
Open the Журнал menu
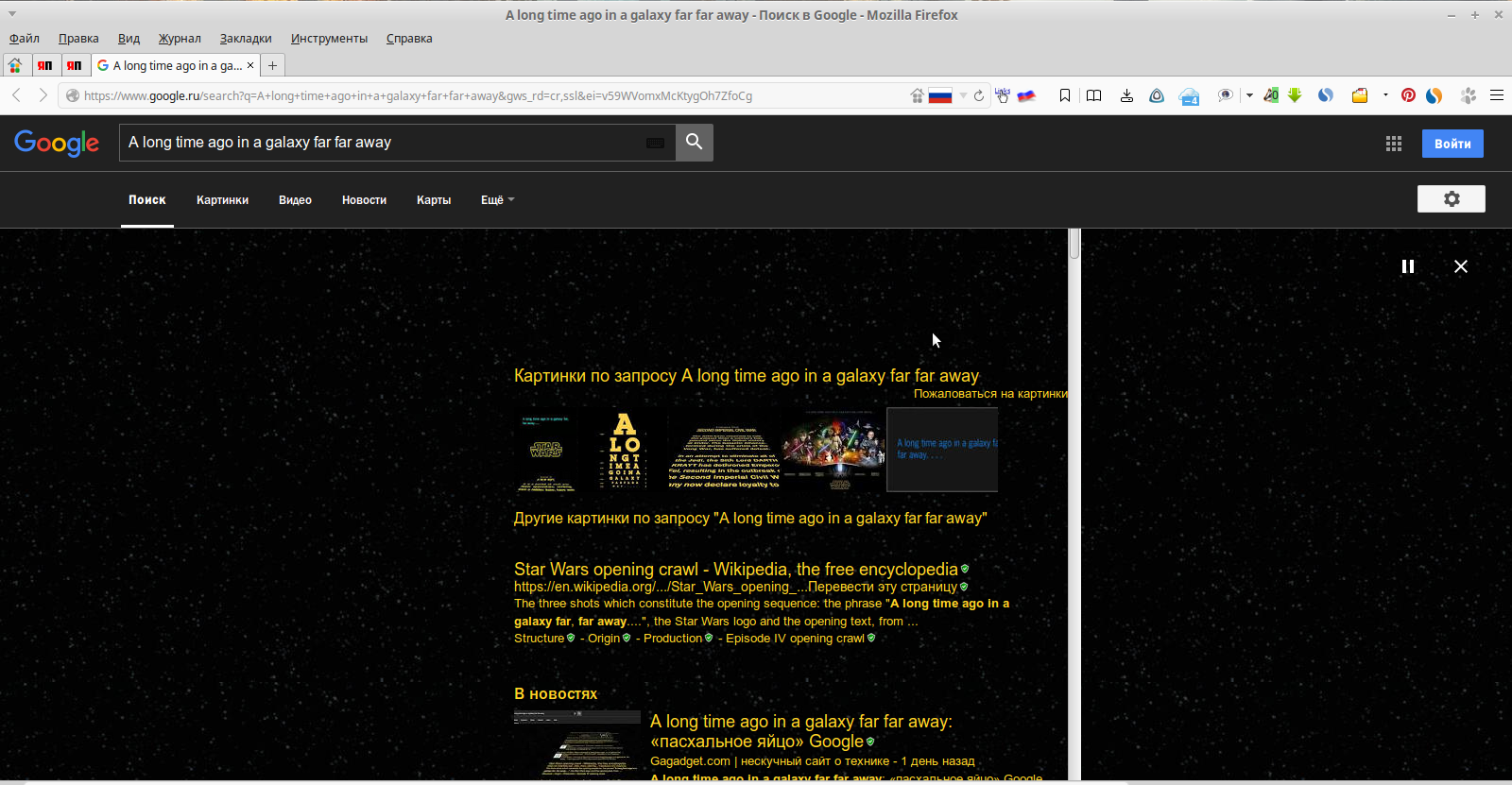tap(180, 39)
